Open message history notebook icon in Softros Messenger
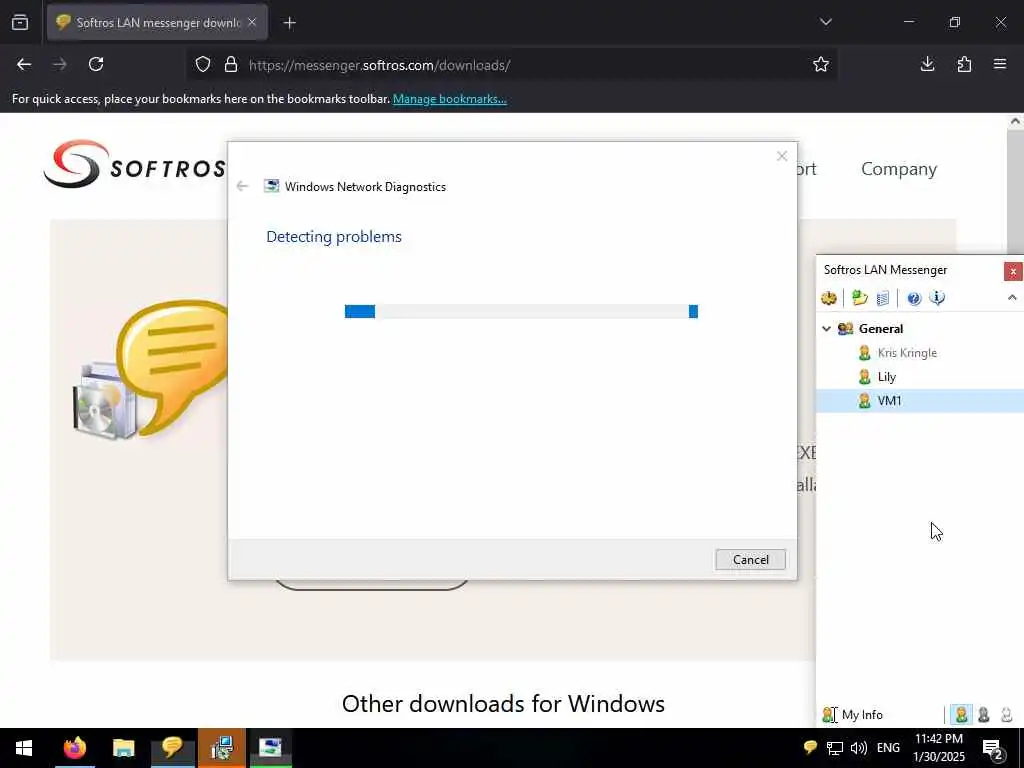 (x=882, y=298)
